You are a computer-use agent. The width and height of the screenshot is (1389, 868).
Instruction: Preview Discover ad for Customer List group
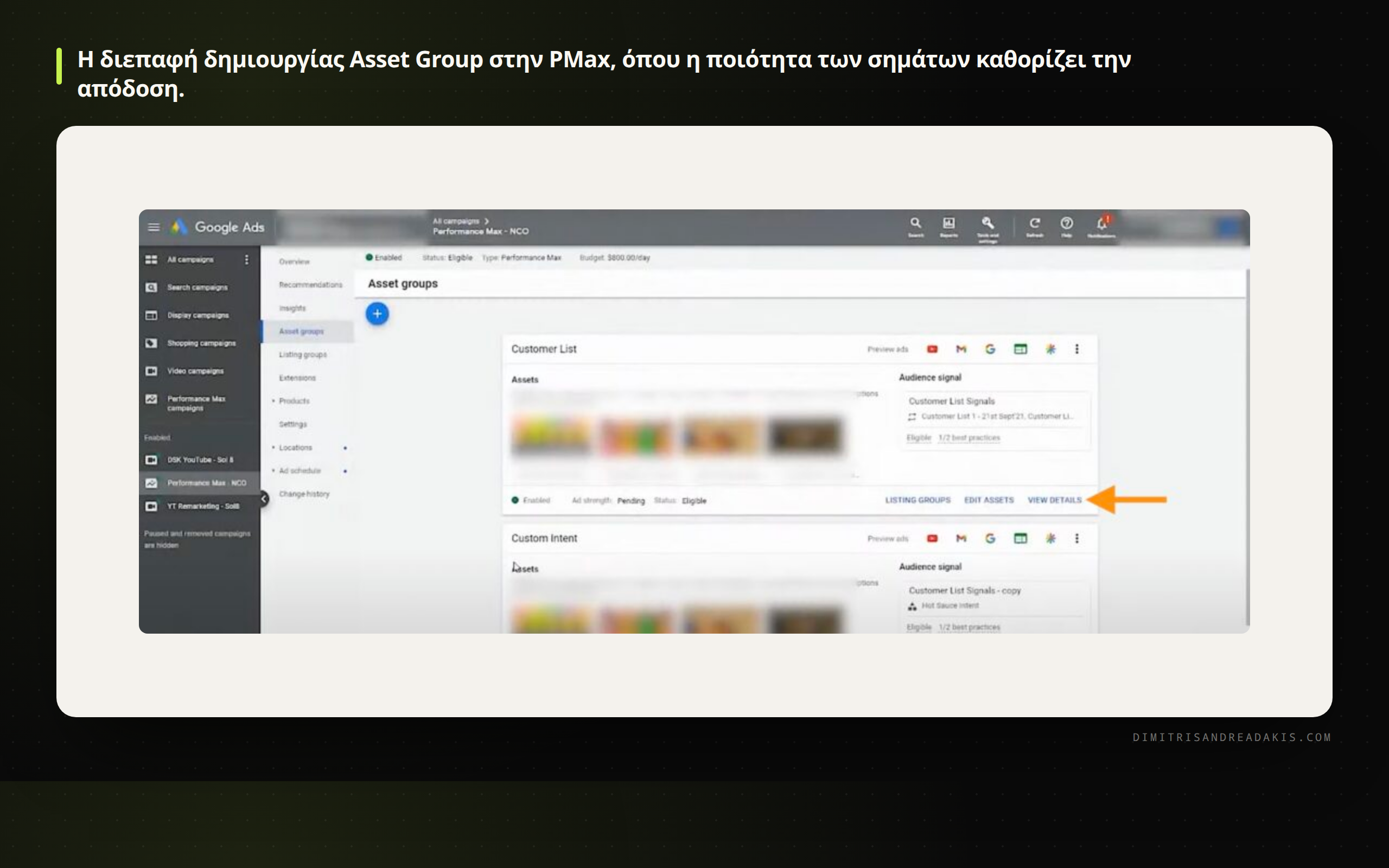tap(1050, 349)
